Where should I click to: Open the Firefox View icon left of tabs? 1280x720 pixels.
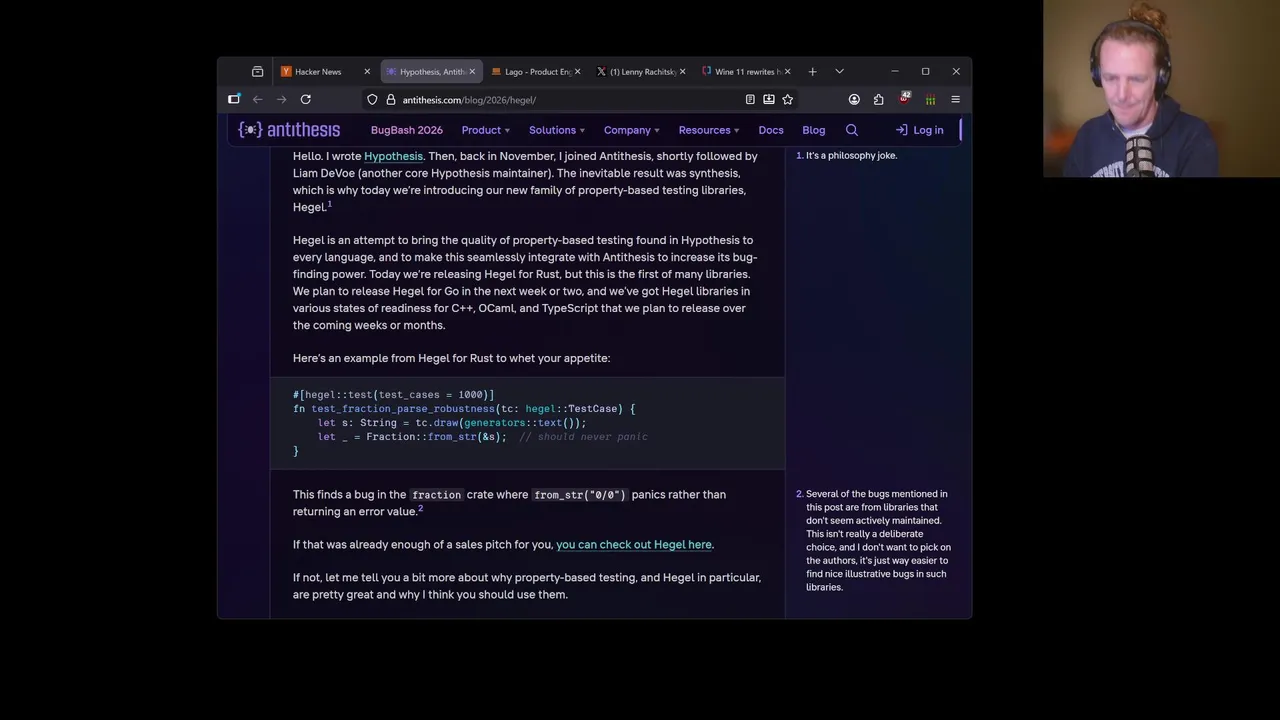[257, 72]
